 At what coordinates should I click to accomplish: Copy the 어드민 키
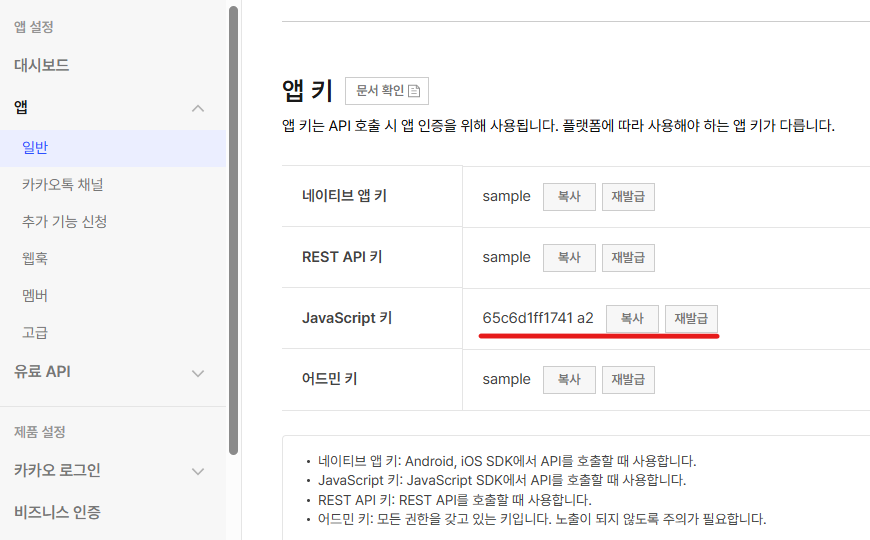pos(569,380)
